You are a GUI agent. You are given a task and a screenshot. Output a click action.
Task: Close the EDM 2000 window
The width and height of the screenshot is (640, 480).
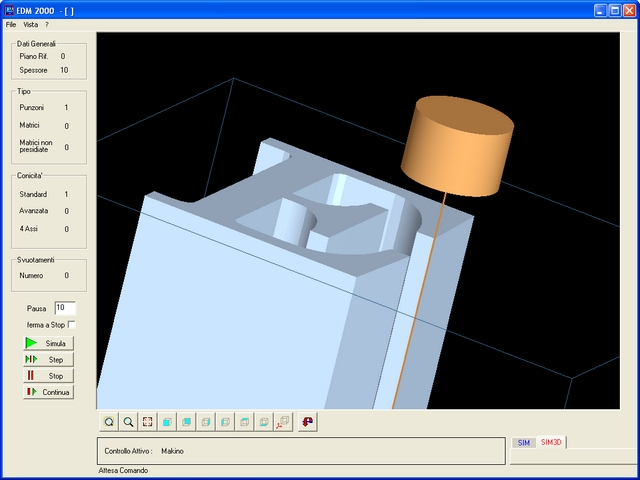click(x=629, y=11)
